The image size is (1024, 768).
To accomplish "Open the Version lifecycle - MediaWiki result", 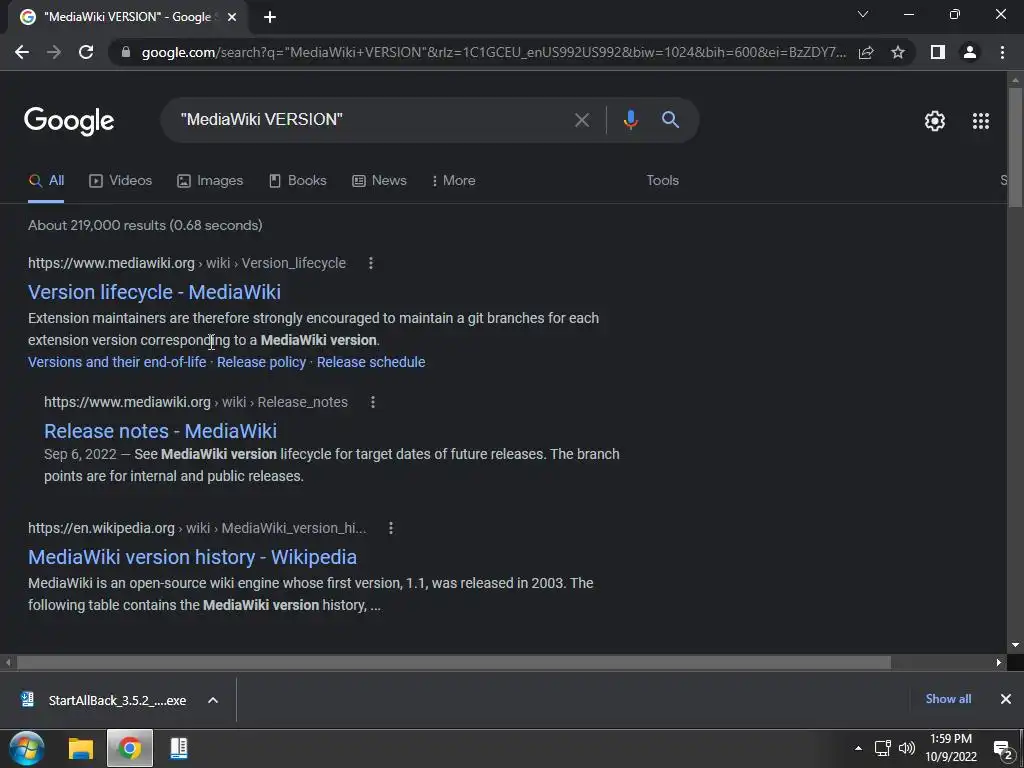I will coord(154,292).
